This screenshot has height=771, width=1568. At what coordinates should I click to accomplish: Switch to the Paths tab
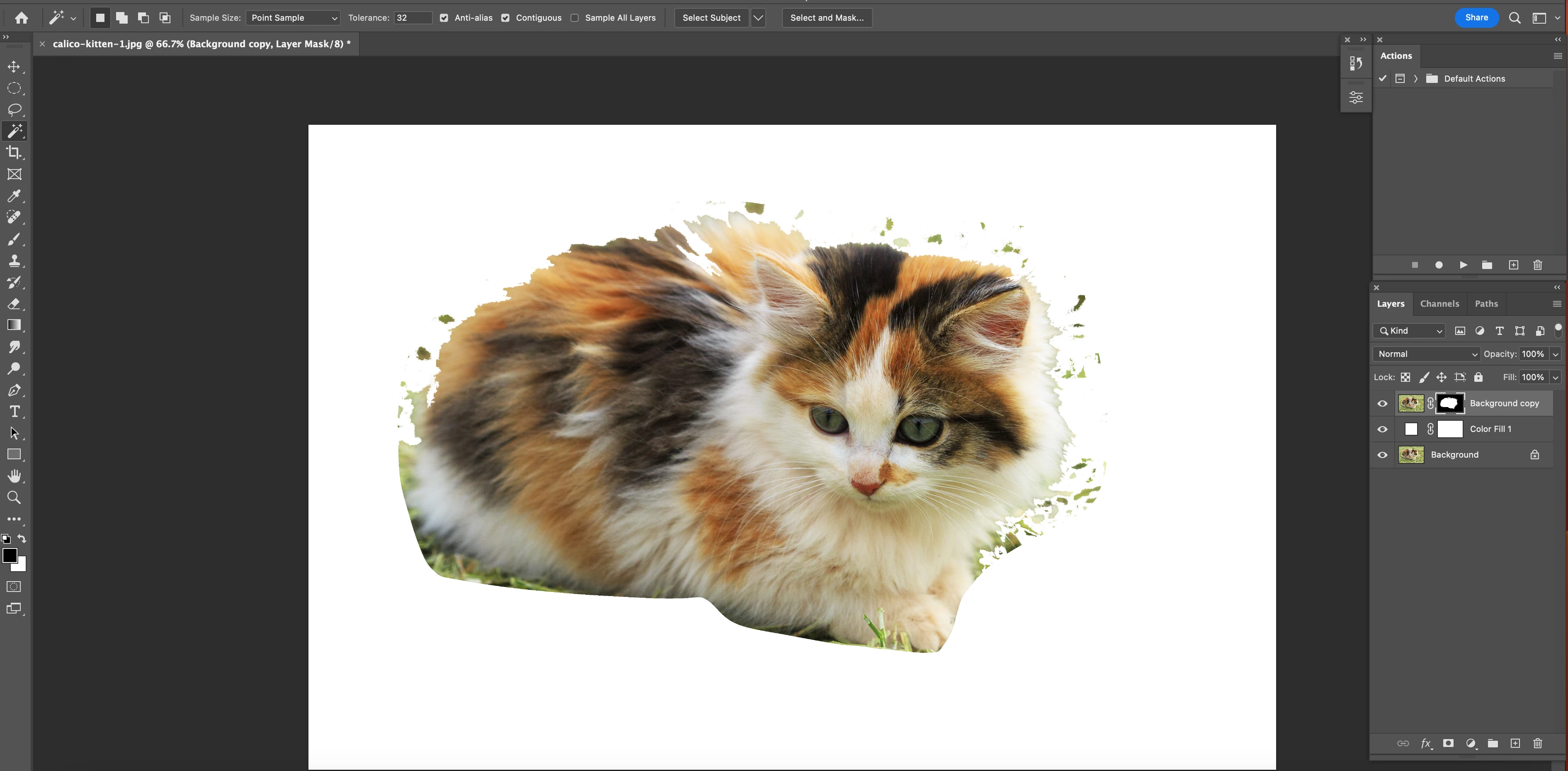[x=1486, y=304]
